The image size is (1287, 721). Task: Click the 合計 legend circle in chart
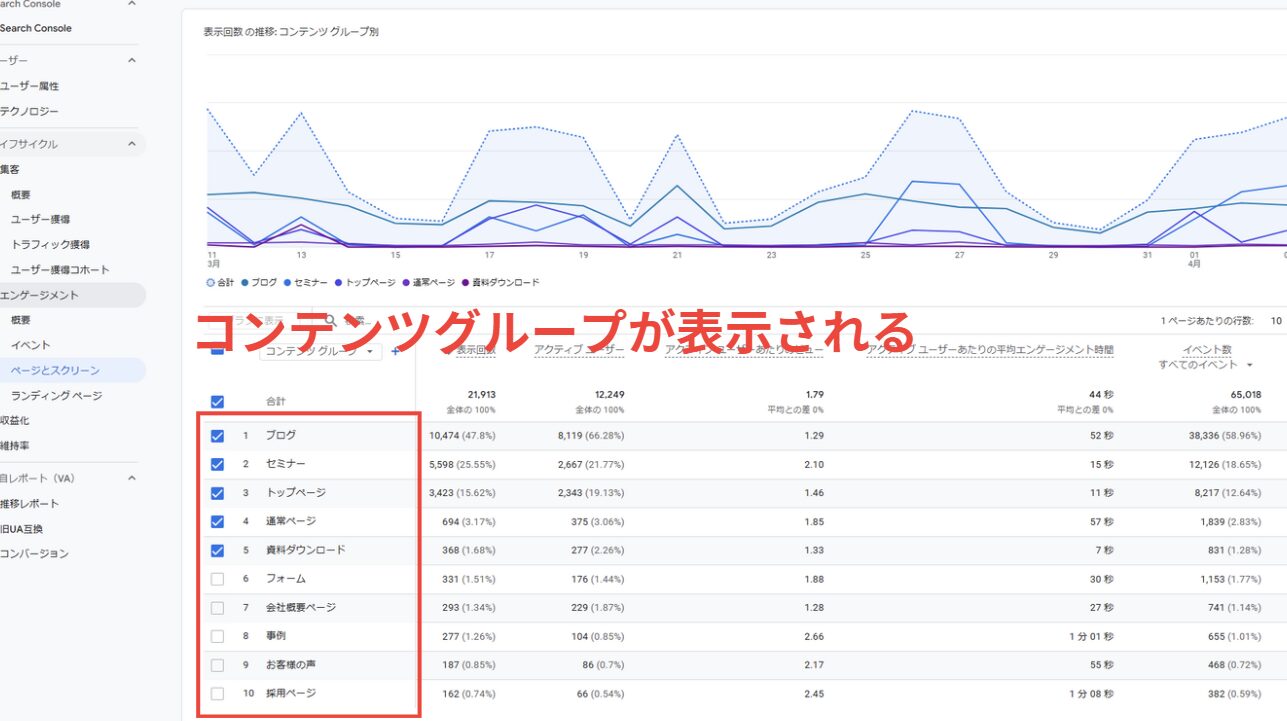tap(210, 283)
